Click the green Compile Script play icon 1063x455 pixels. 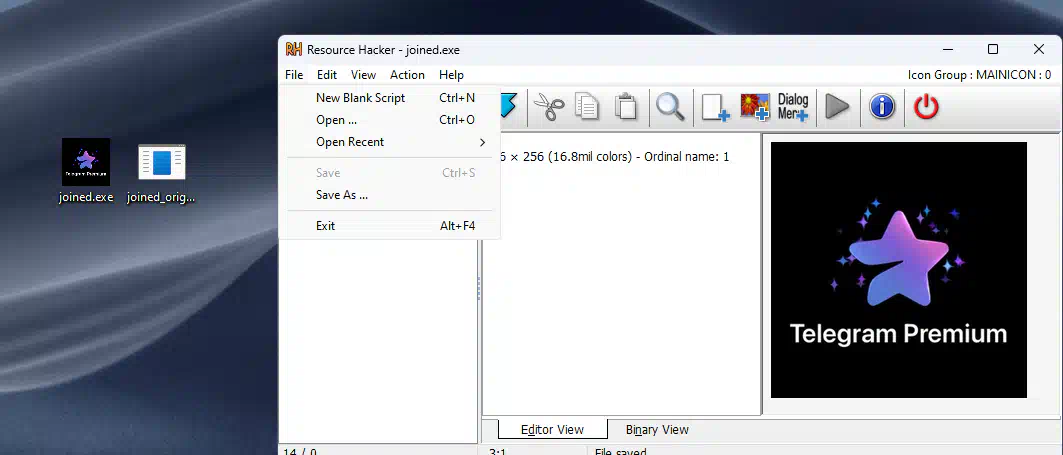point(838,107)
